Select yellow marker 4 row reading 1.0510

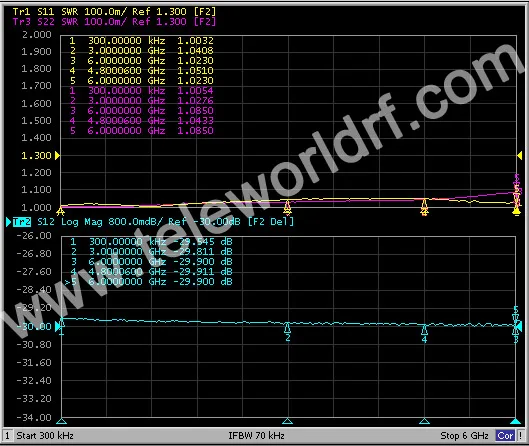tap(141, 71)
